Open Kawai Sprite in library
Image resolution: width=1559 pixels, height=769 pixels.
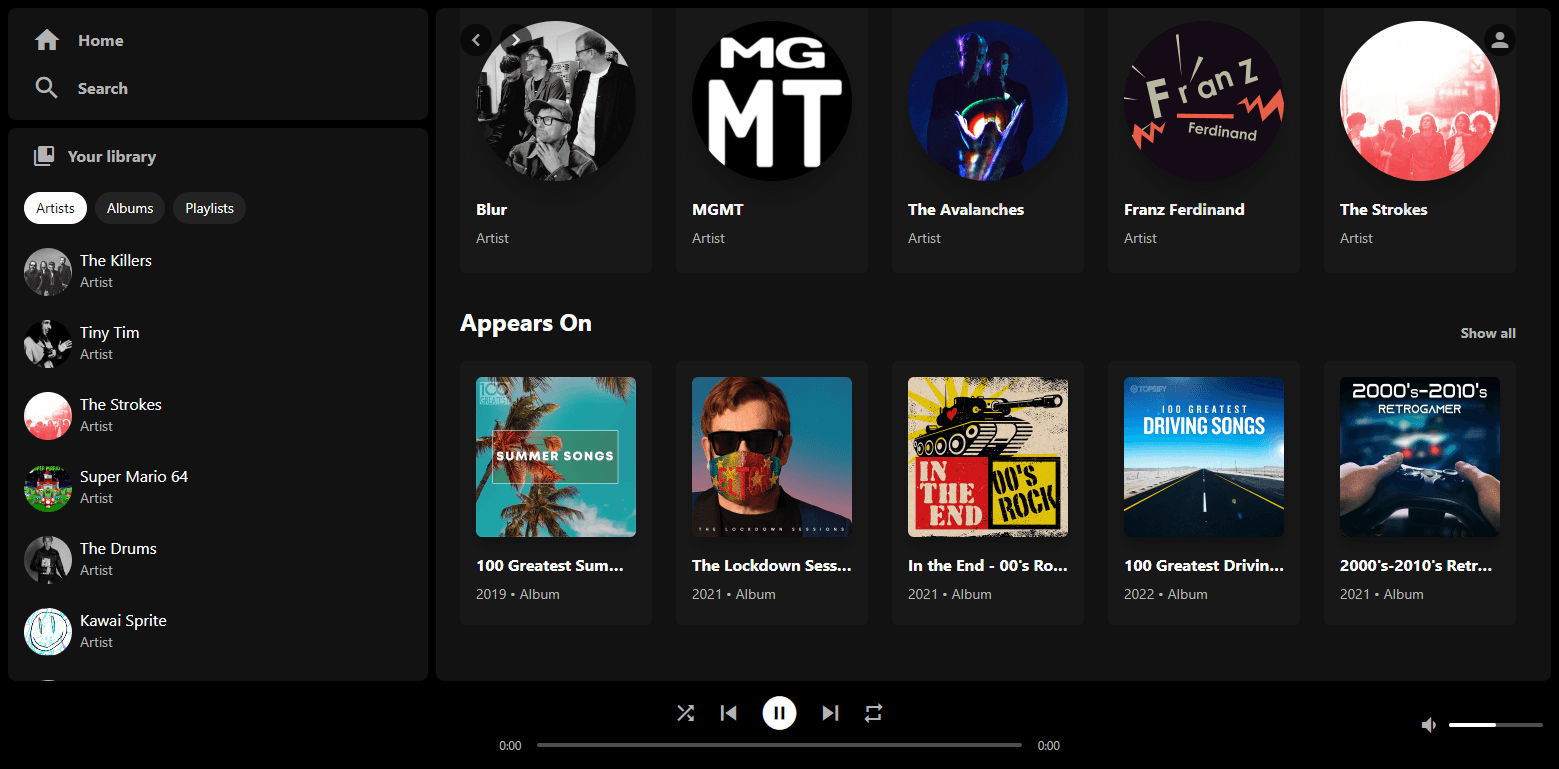(218, 632)
